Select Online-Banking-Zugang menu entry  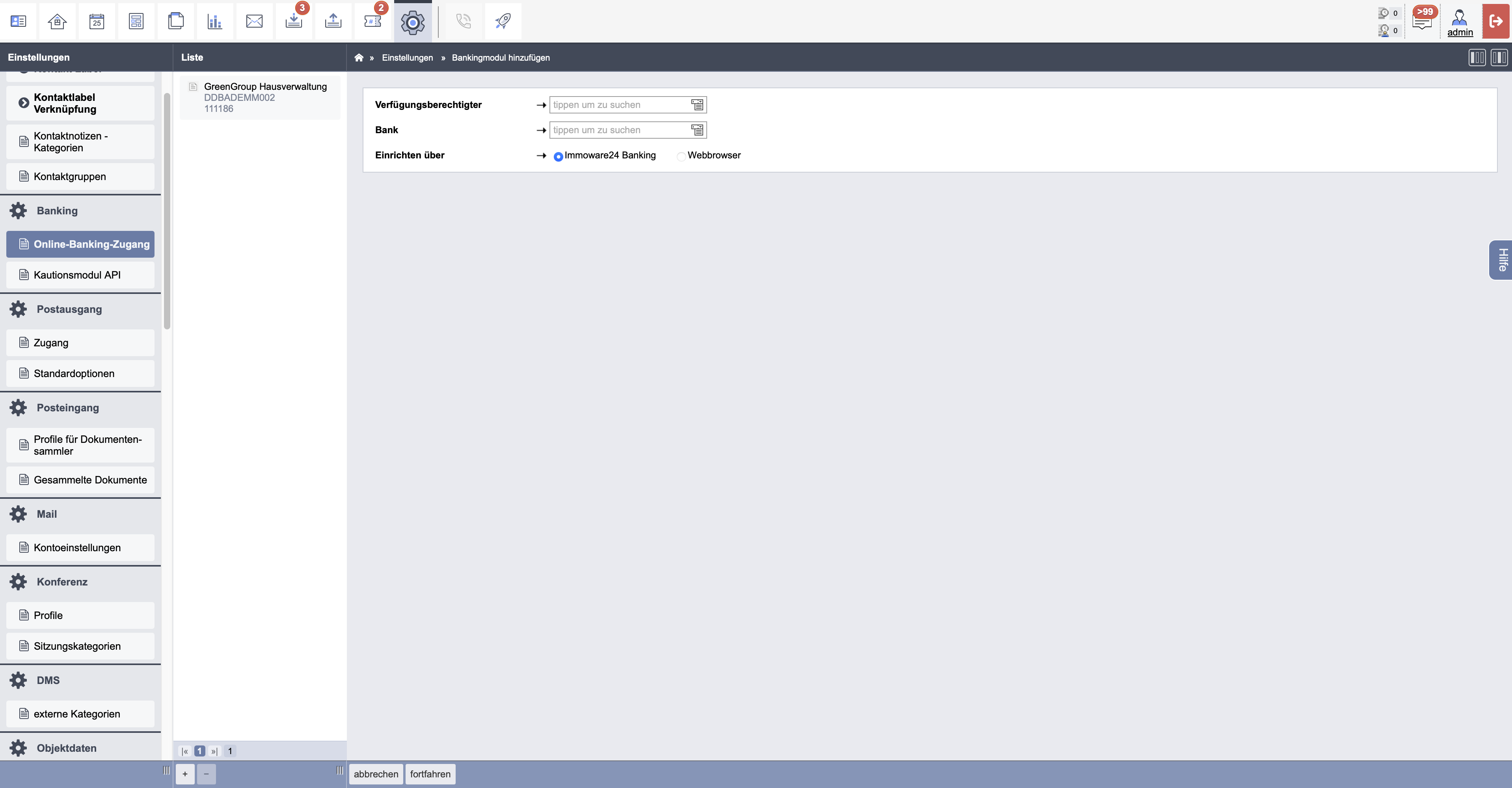pyautogui.click(x=80, y=244)
